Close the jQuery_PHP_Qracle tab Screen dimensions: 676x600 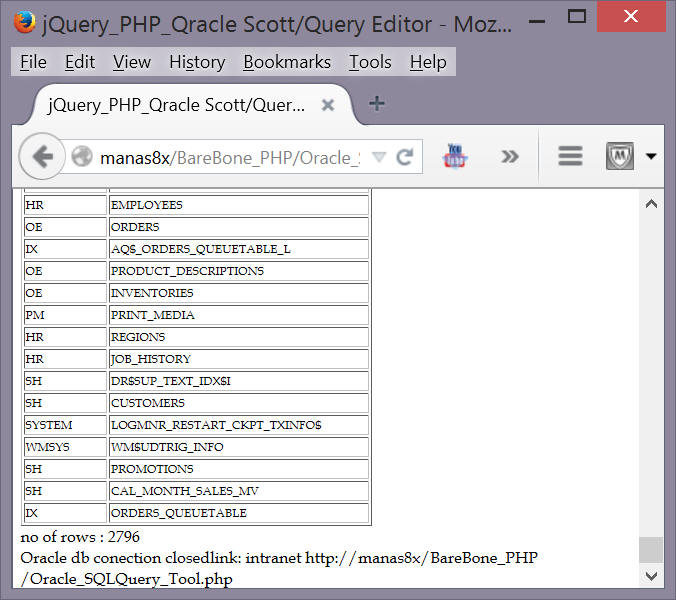pos(328,105)
